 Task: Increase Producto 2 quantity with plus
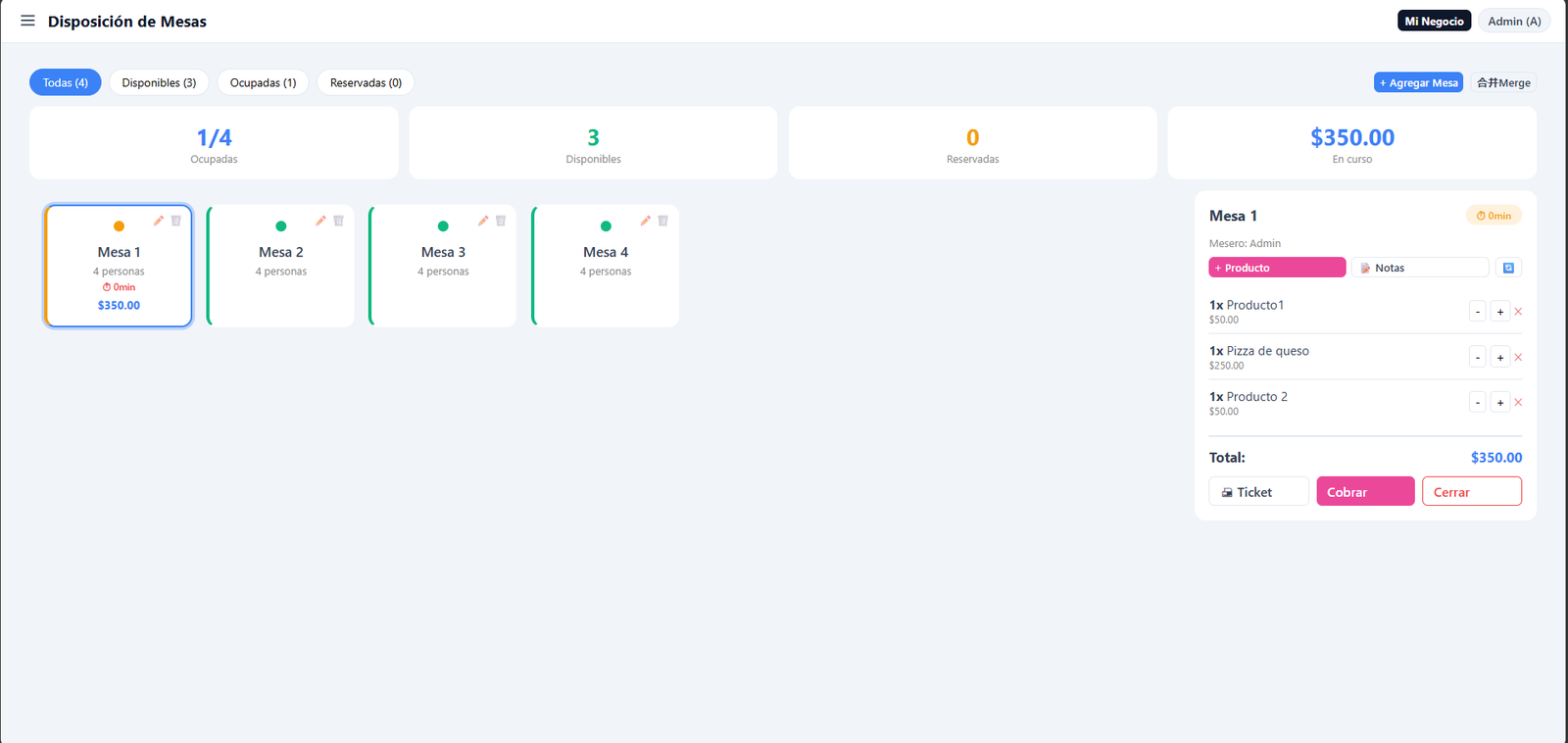[x=1500, y=402]
